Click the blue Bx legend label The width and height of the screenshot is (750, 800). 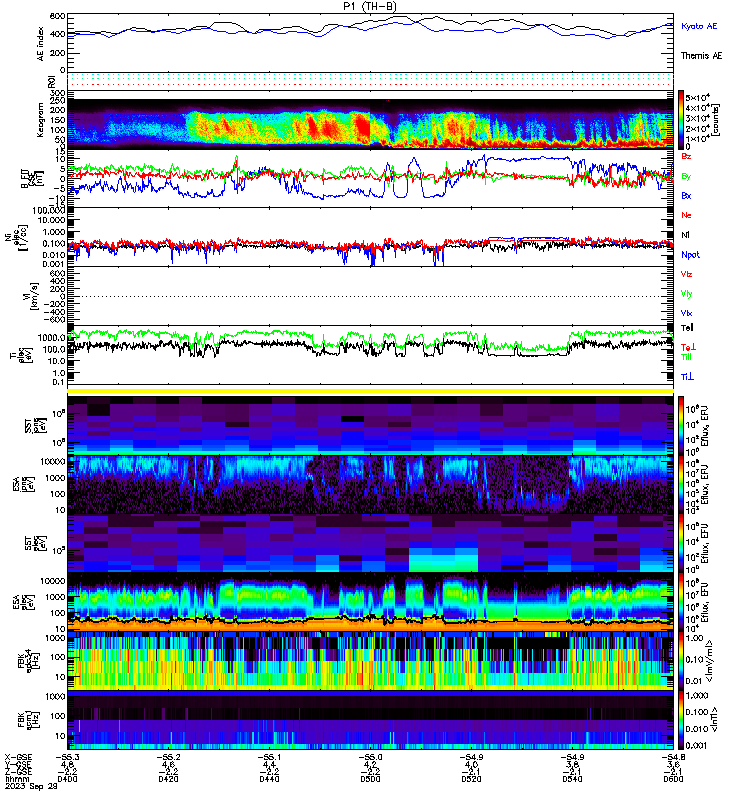pos(686,196)
